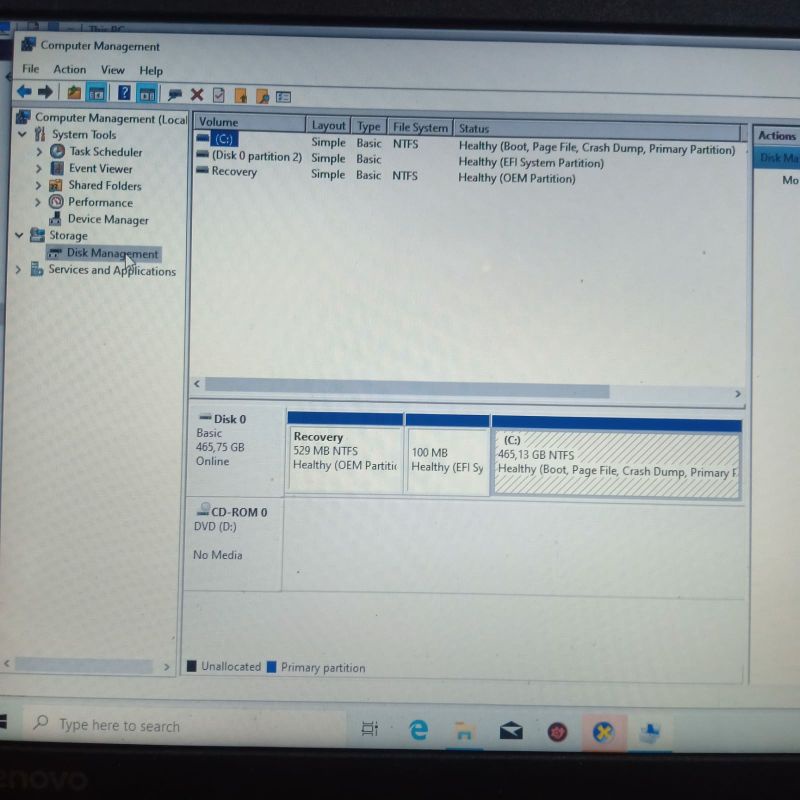This screenshot has height=800, width=800.
Task: Collapse the Storage tree node
Action: click(x=20, y=236)
